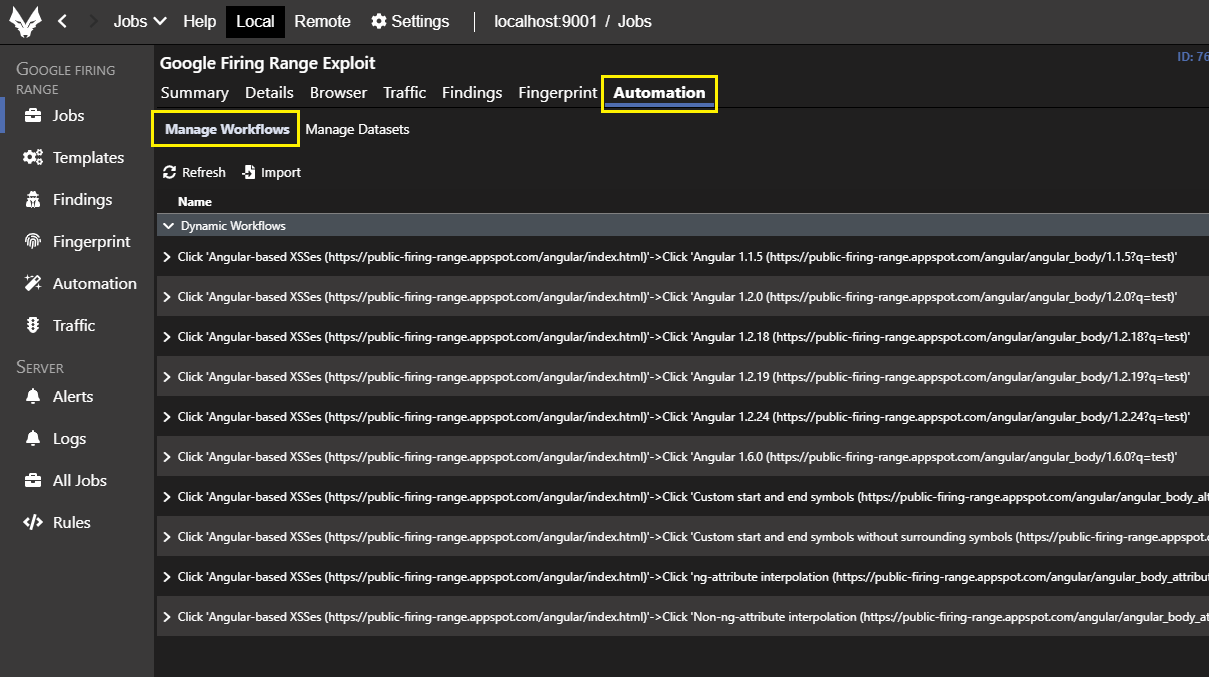Viewport: 1209px width, 677px height.
Task: Open the Traffic tab
Action: (404, 92)
